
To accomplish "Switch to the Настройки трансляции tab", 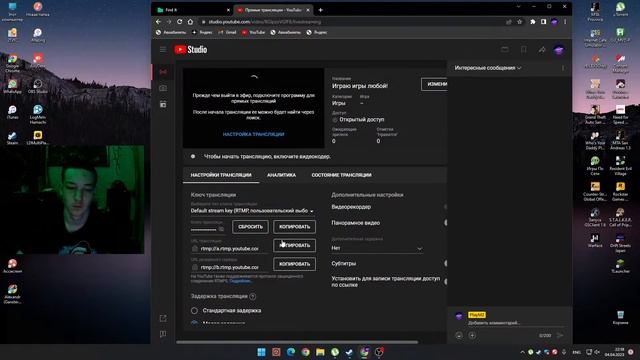I will (x=221, y=175).
